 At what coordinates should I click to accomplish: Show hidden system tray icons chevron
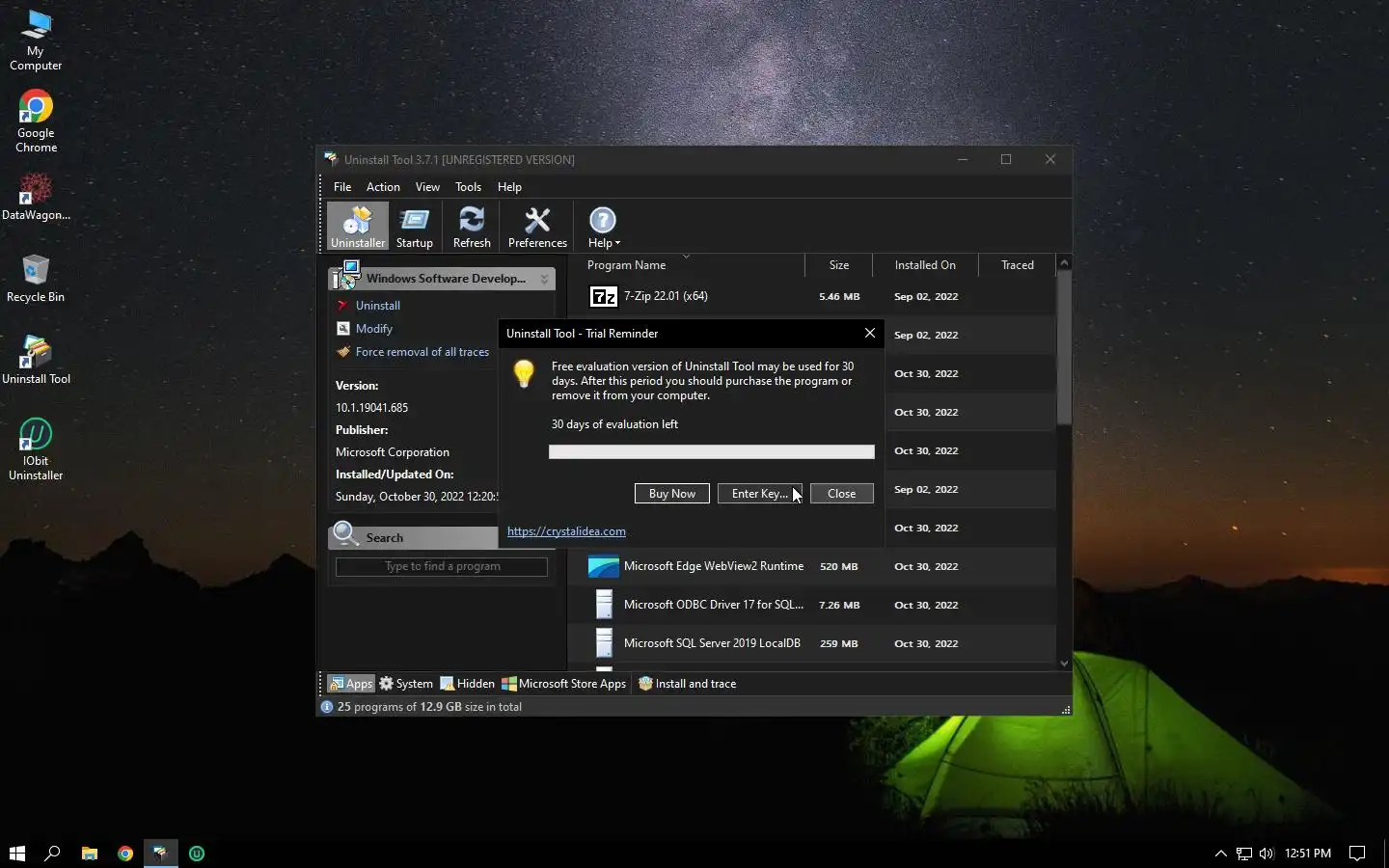click(1220, 854)
